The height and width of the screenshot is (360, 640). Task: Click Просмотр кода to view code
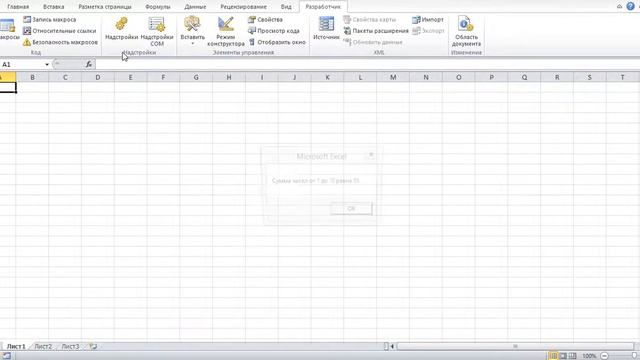(x=273, y=31)
